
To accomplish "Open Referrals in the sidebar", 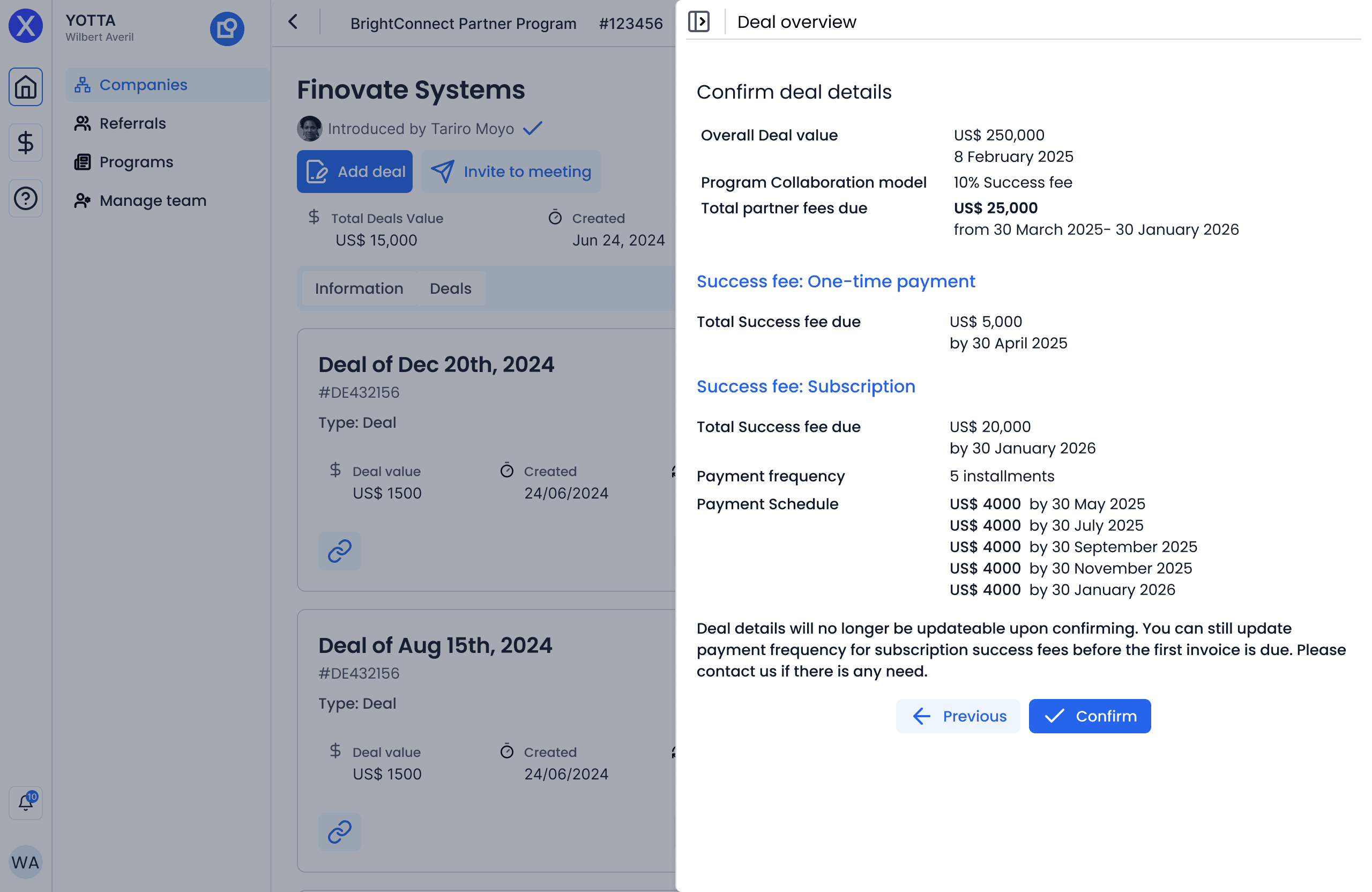I will (132, 123).
